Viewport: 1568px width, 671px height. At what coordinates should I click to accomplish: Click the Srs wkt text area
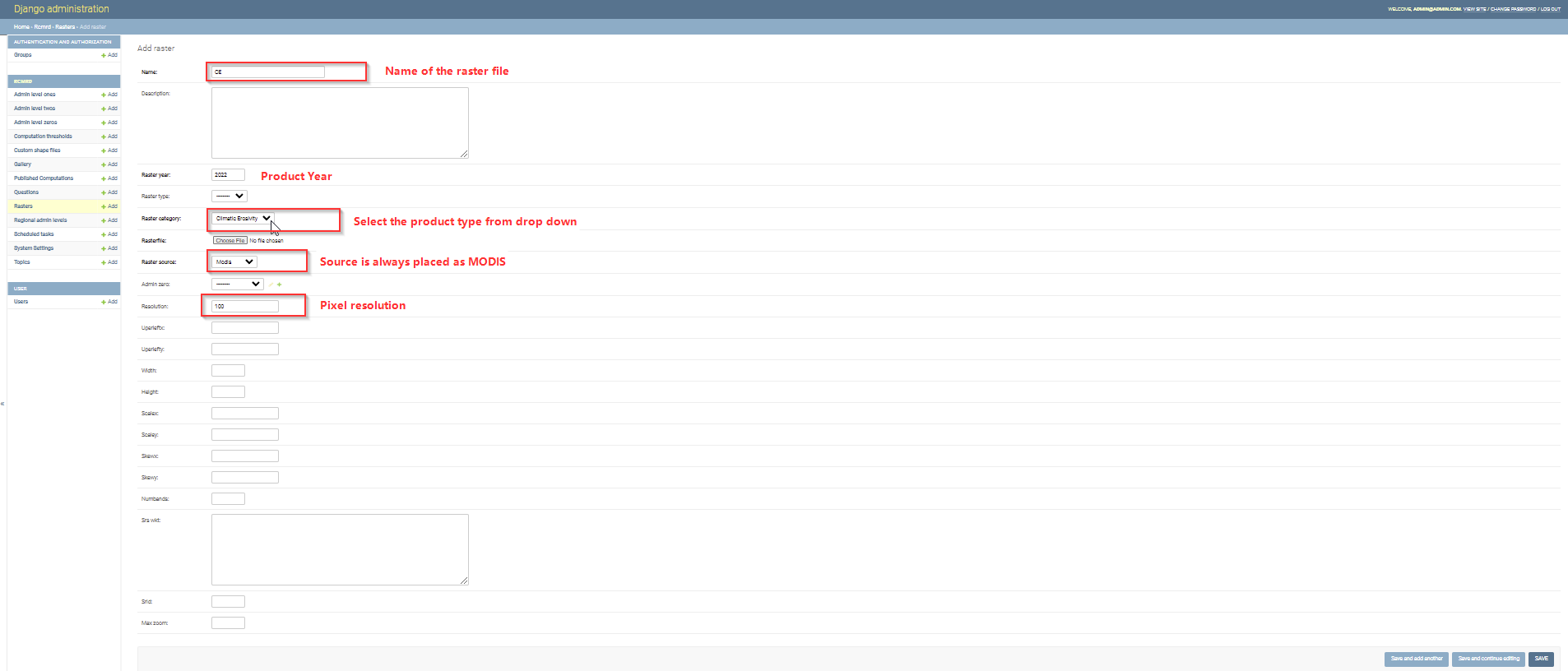(340, 549)
